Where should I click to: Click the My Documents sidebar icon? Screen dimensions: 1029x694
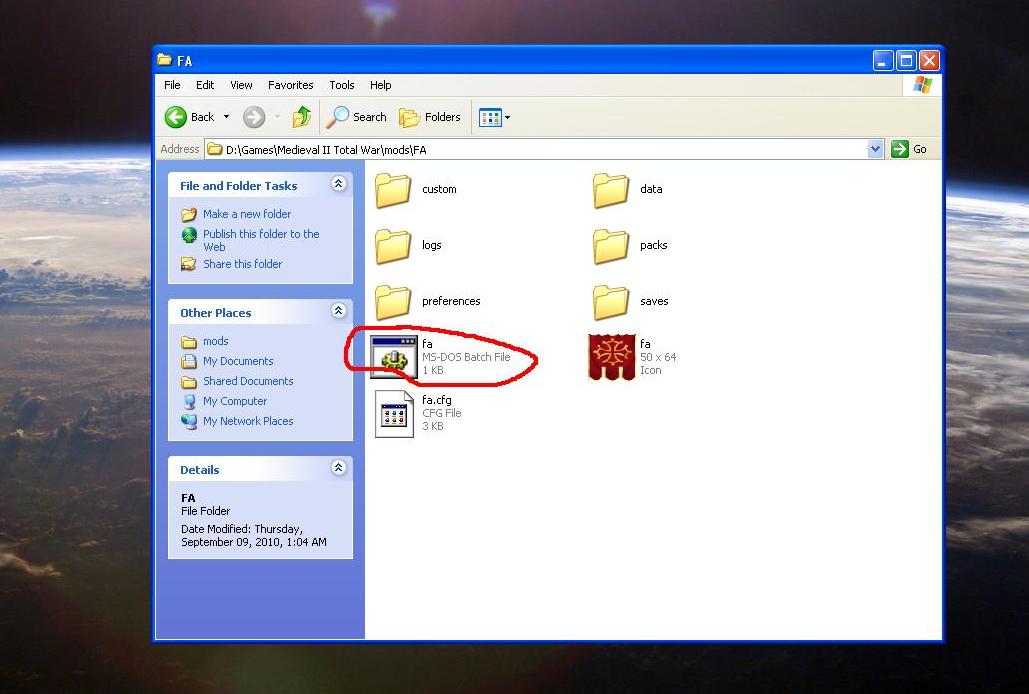pos(189,361)
